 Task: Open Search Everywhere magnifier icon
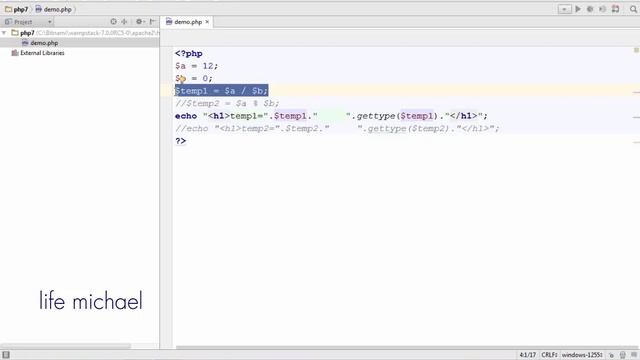(x=633, y=9)
